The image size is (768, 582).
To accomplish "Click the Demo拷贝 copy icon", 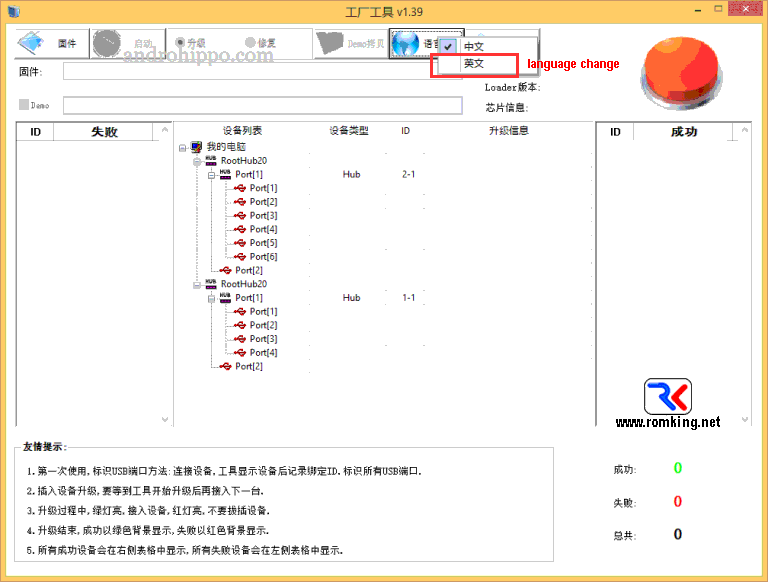I will [x=329, y=43].
